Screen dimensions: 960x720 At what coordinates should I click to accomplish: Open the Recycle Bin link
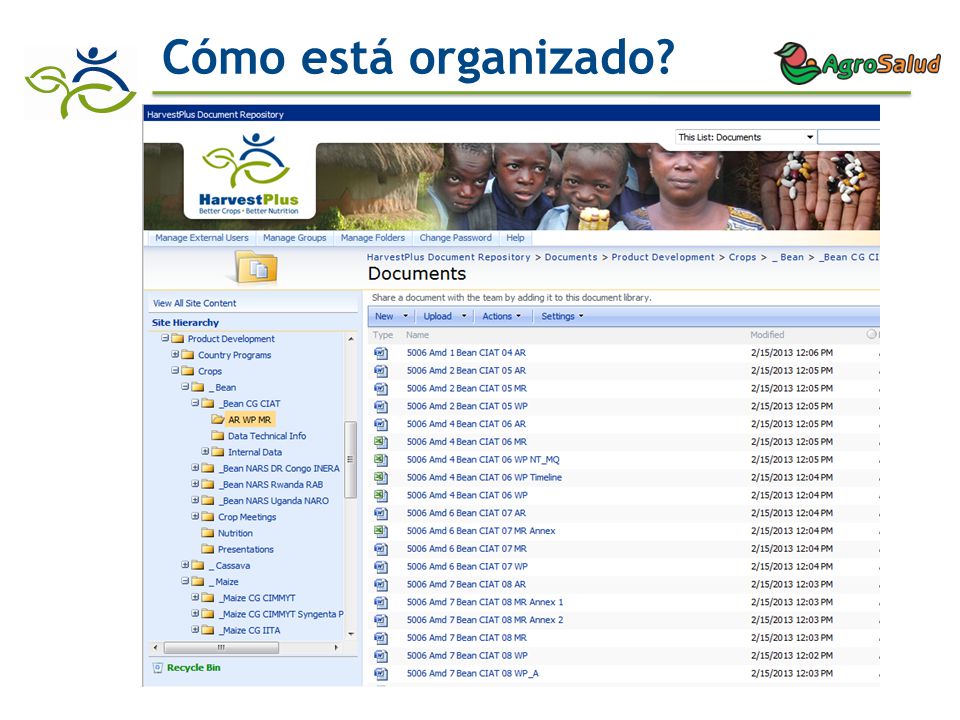193,668
